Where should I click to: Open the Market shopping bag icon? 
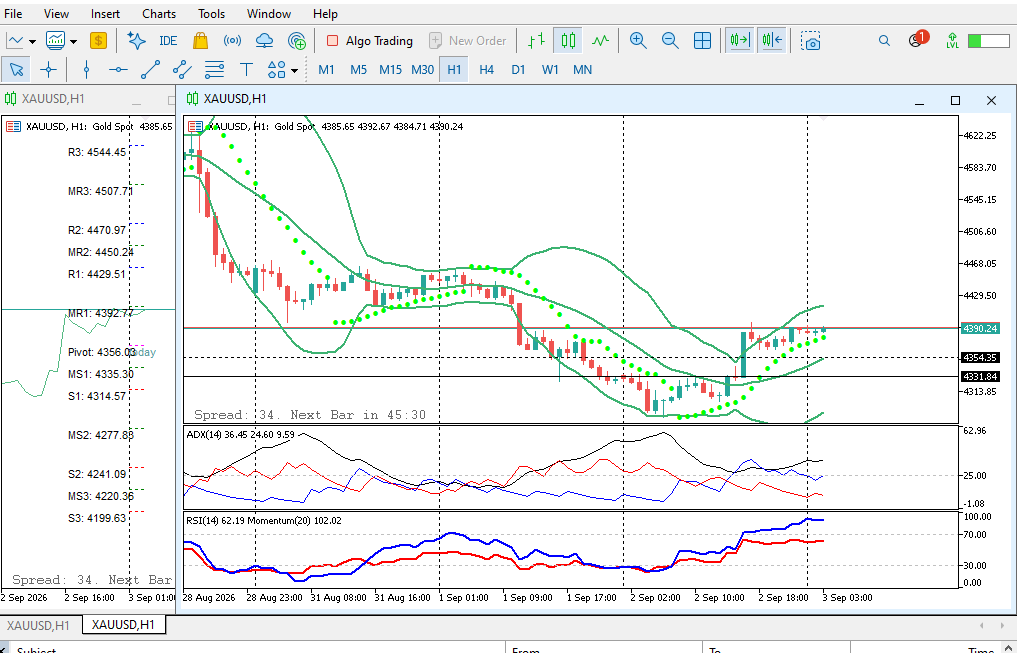coord(201,41)
